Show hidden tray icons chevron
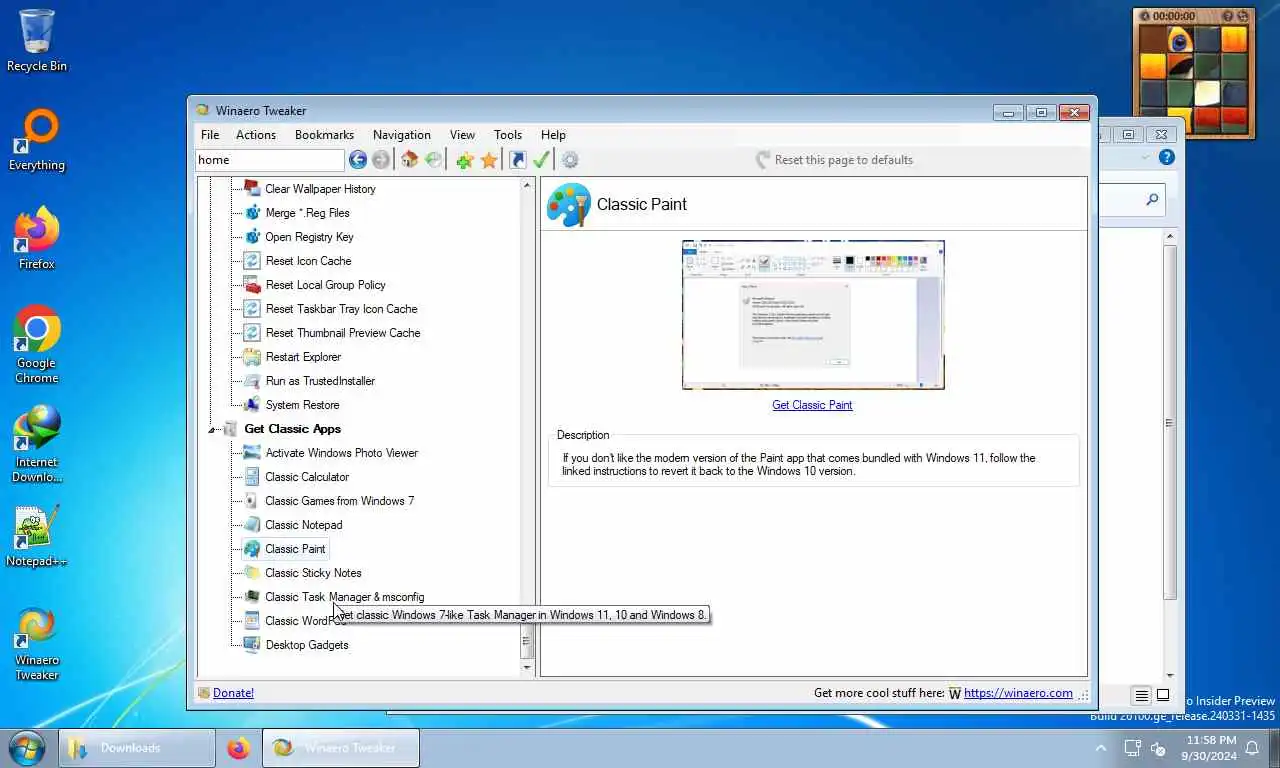 [x=1101, y=748]
